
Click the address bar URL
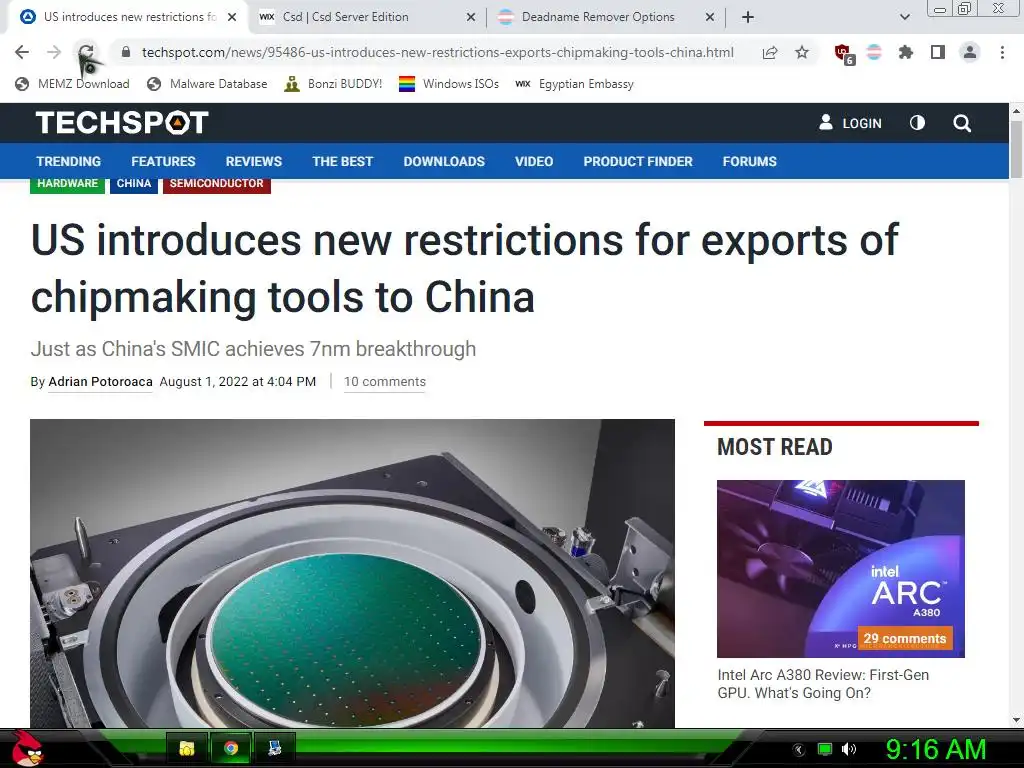click(438, 52)
